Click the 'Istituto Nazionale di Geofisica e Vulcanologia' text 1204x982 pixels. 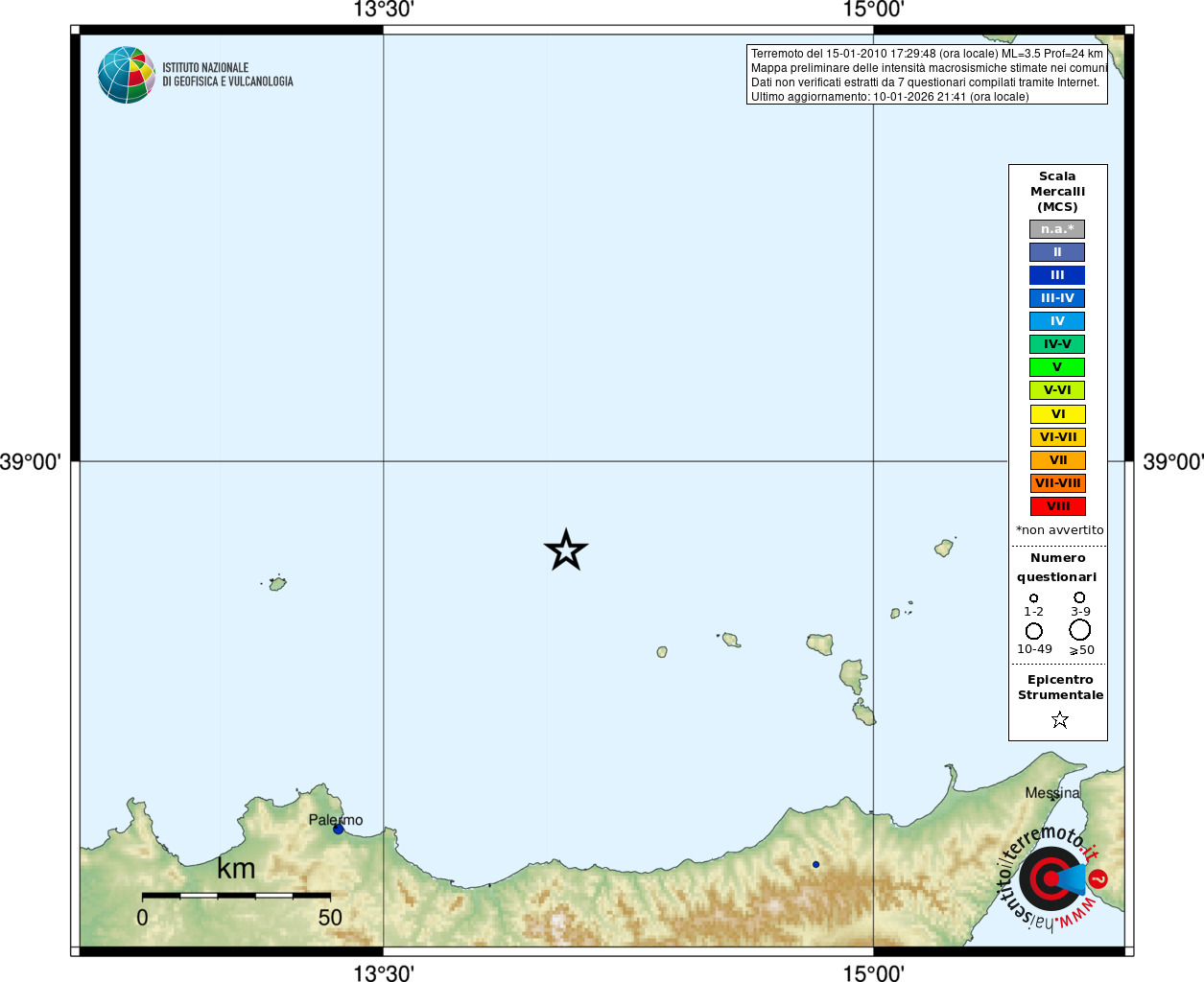point(227,75)
